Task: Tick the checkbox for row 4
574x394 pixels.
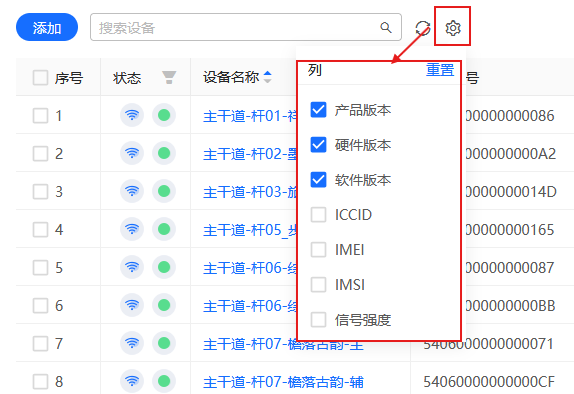Action: (x=40, y=230)
